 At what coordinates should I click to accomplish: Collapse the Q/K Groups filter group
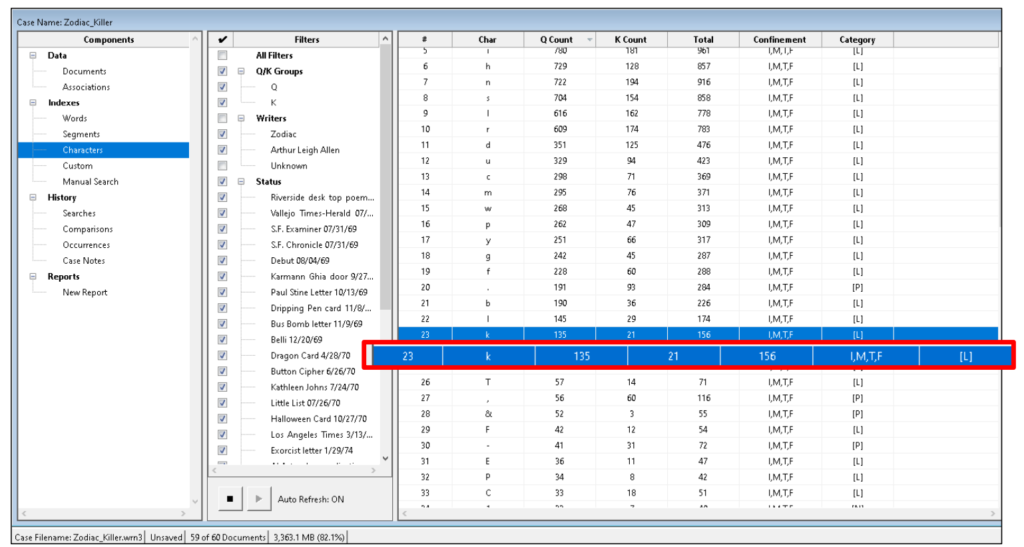(x=241, y=72)
